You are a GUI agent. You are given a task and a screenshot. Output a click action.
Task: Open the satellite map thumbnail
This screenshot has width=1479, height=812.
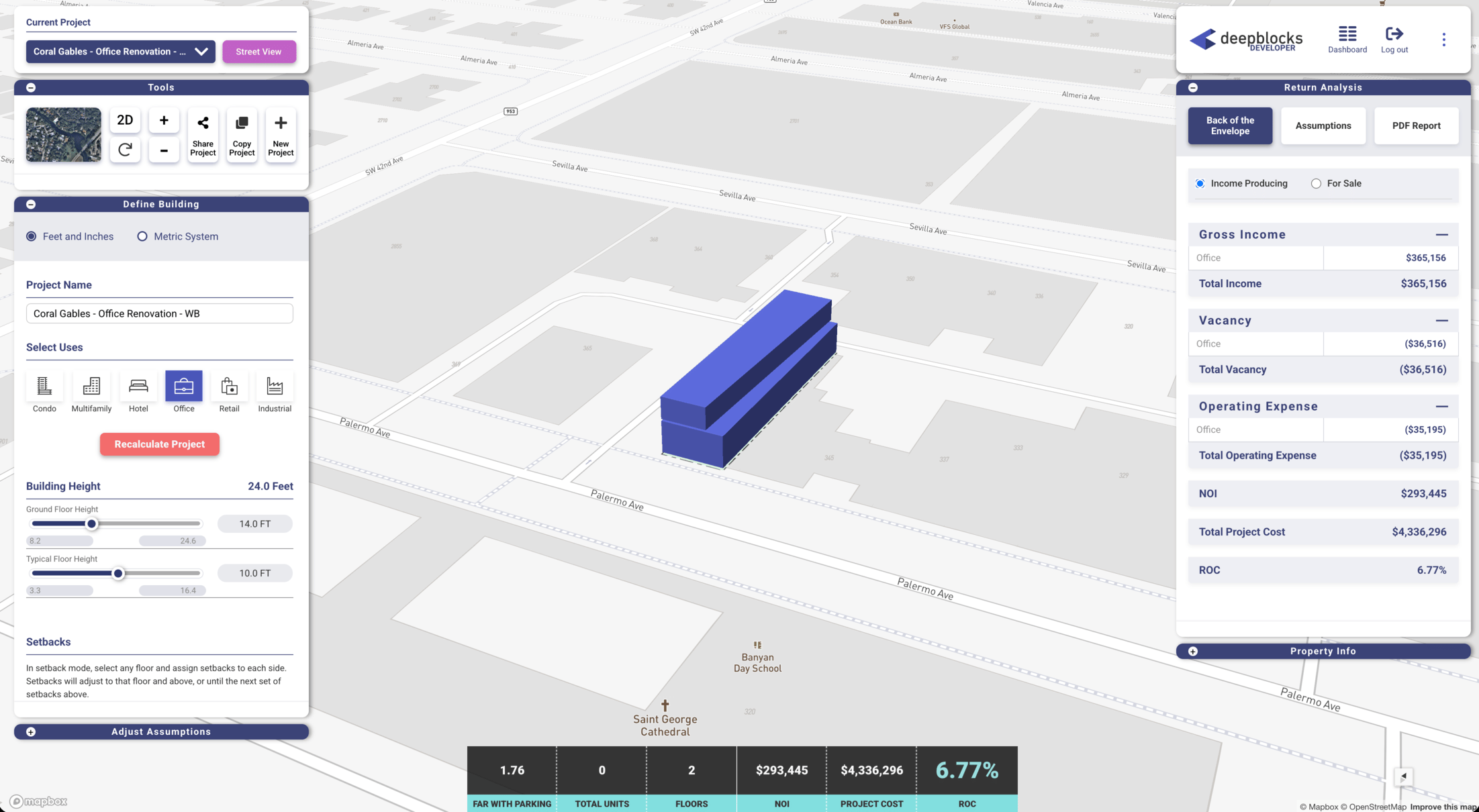[x=64, y=135]
